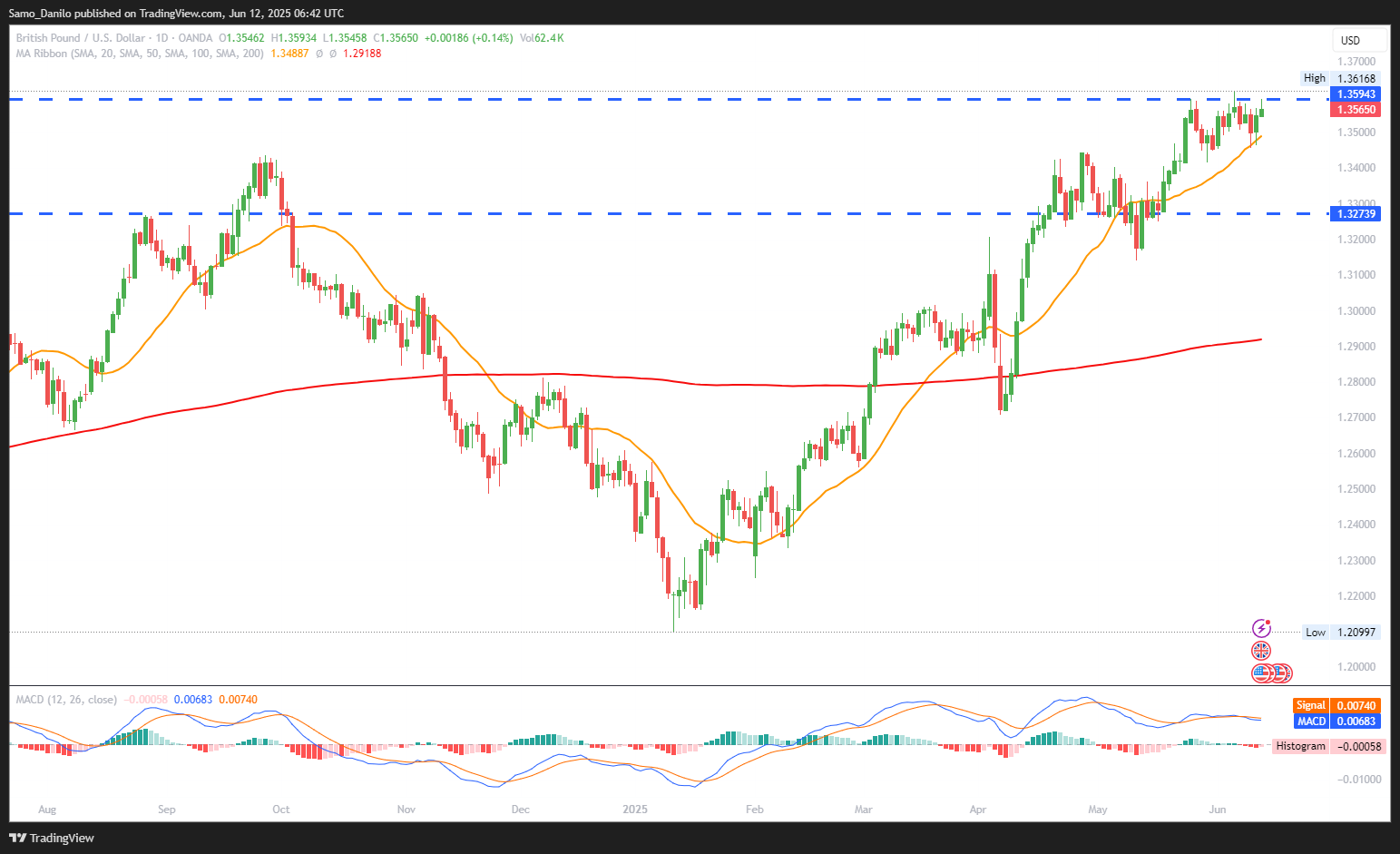
Task: Select the orange Signal label on MACD scale
Action: [1310, 705]
